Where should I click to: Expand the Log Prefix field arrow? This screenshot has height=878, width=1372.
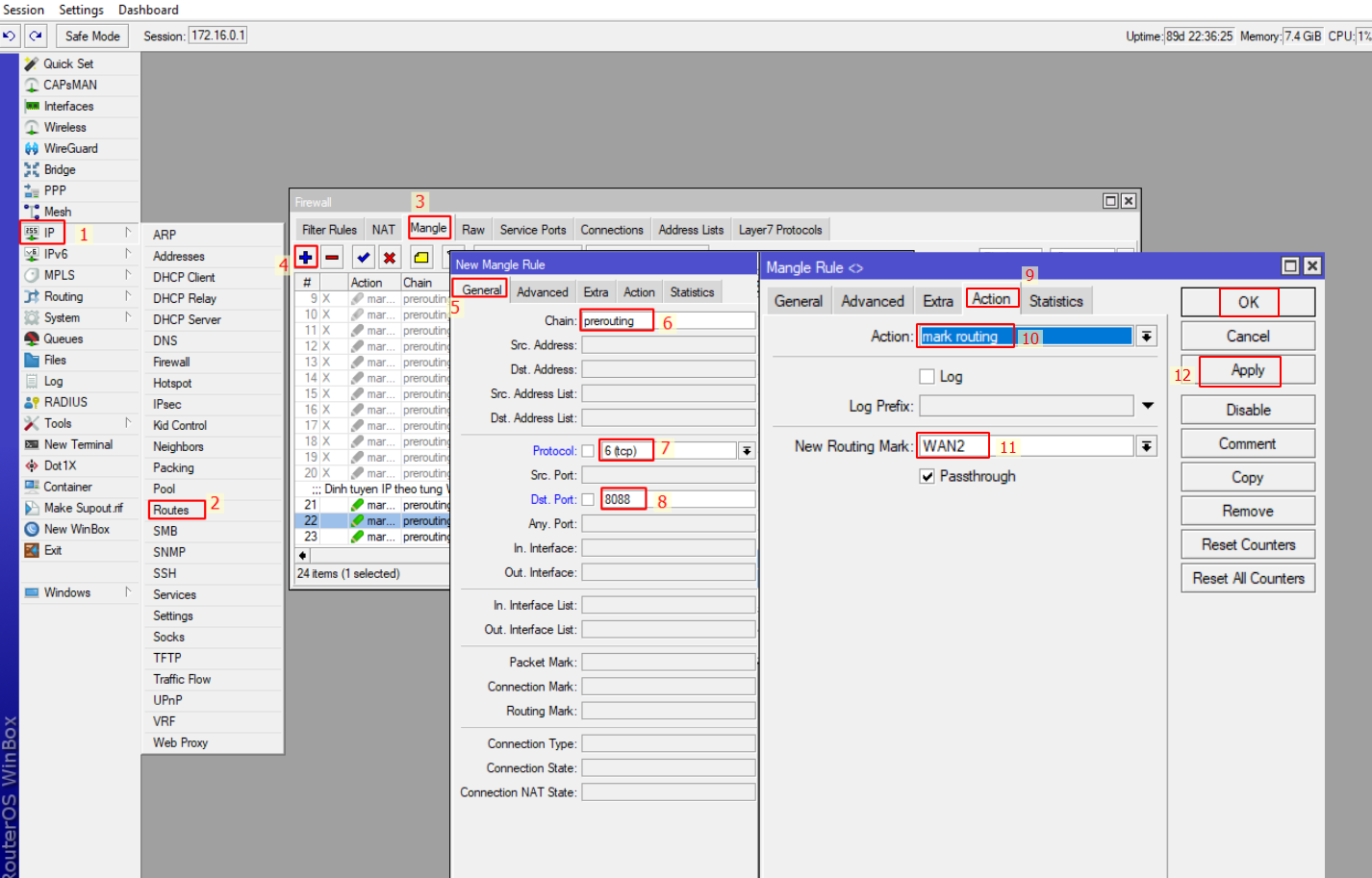tap(1148, 406)
